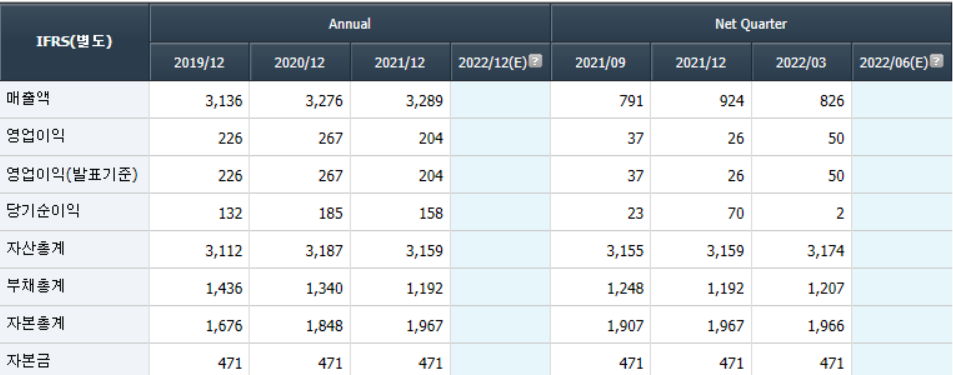Click 매출액 value 791 for 2021/09
Image resolution: width=953 pixels, height=375 pixels.
click(x=631, y=101)
